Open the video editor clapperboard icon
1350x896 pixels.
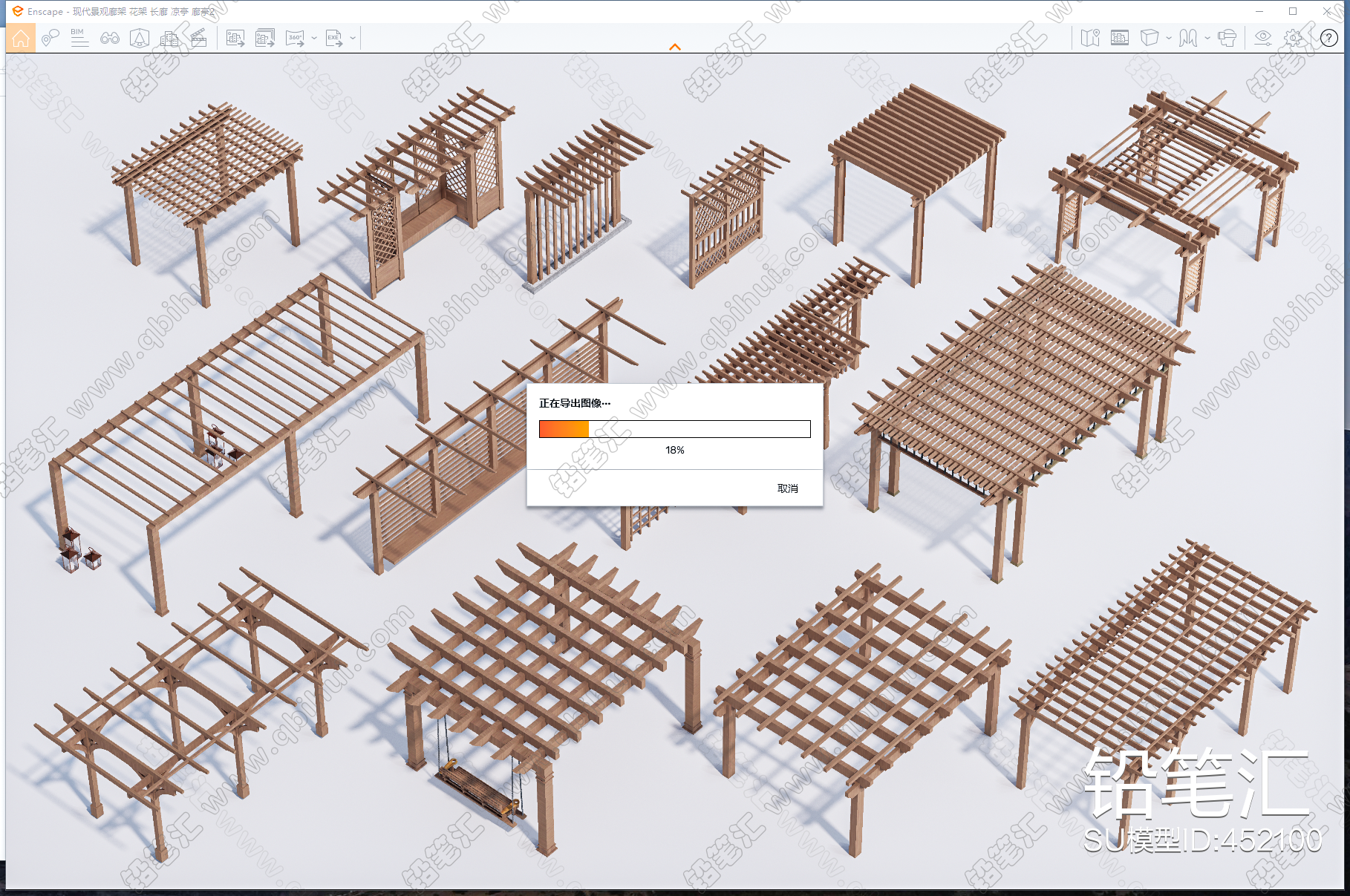coord(199,38)
